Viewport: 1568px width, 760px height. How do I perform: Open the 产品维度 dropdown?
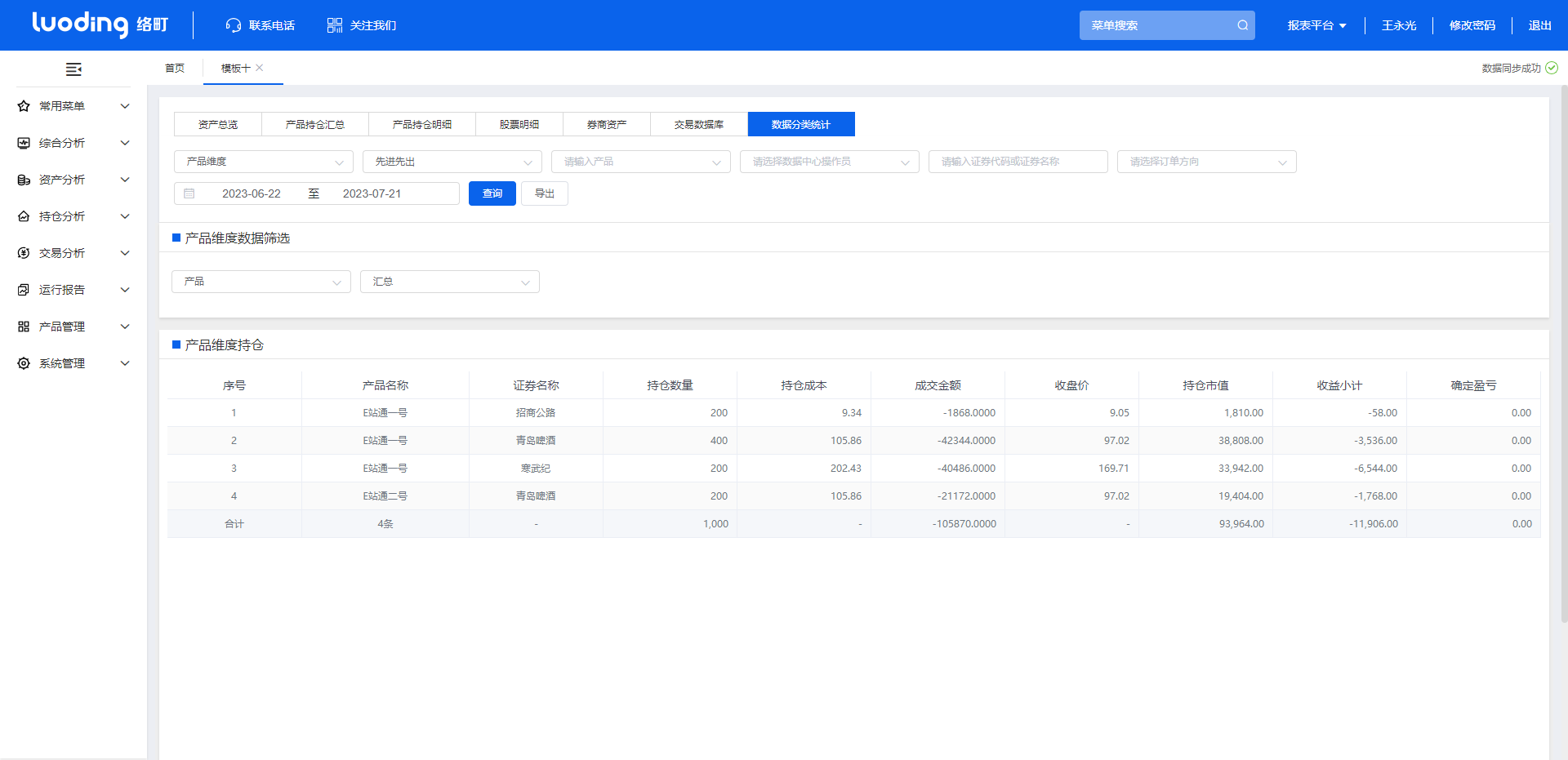(264, 162)
